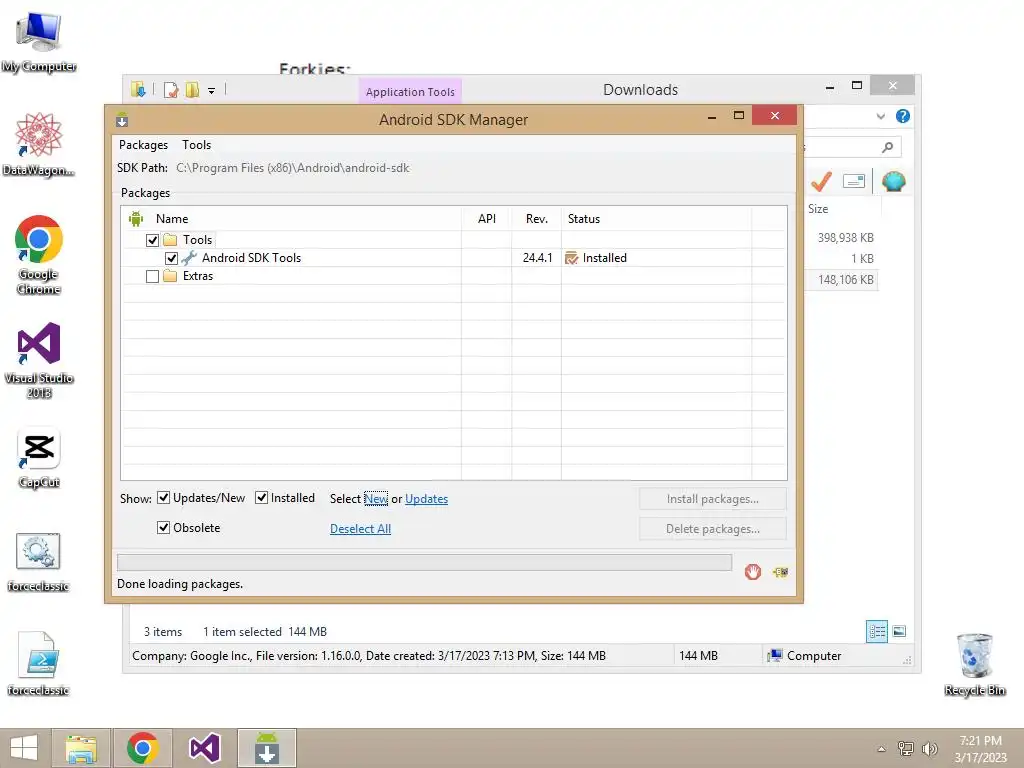This screenshot has width=1024, height=768.
Task: Open the Packages menu
Action: pyautogui.click(x=143, y=145)
